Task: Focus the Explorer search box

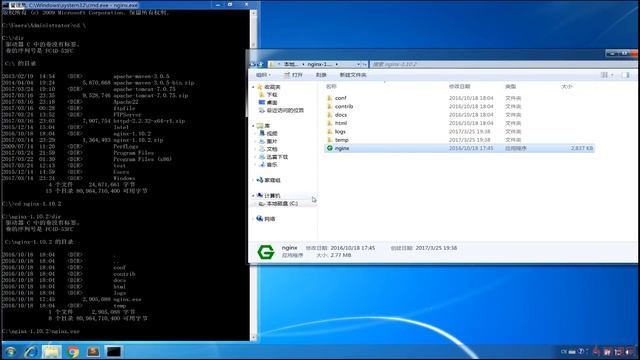Action: 503,64
